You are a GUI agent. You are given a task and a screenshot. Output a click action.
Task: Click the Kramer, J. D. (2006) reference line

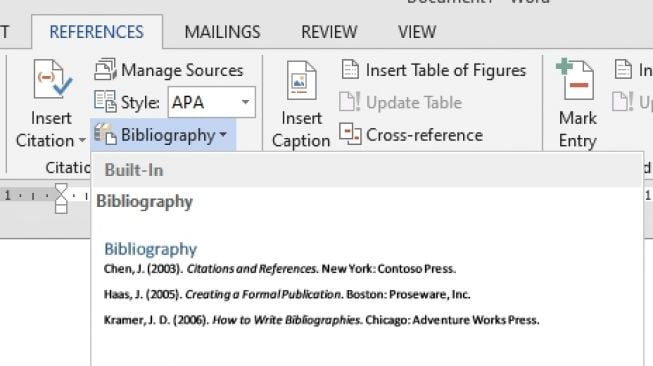[322, 320]
